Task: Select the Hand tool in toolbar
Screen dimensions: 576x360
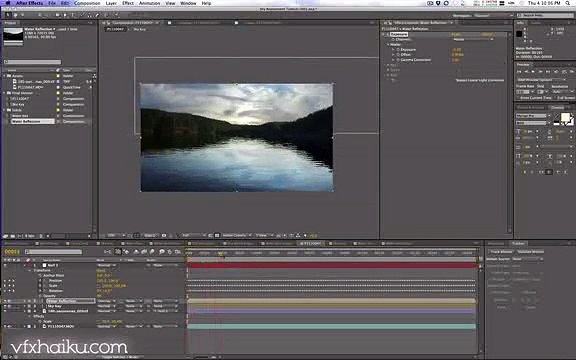Action: 15,15
